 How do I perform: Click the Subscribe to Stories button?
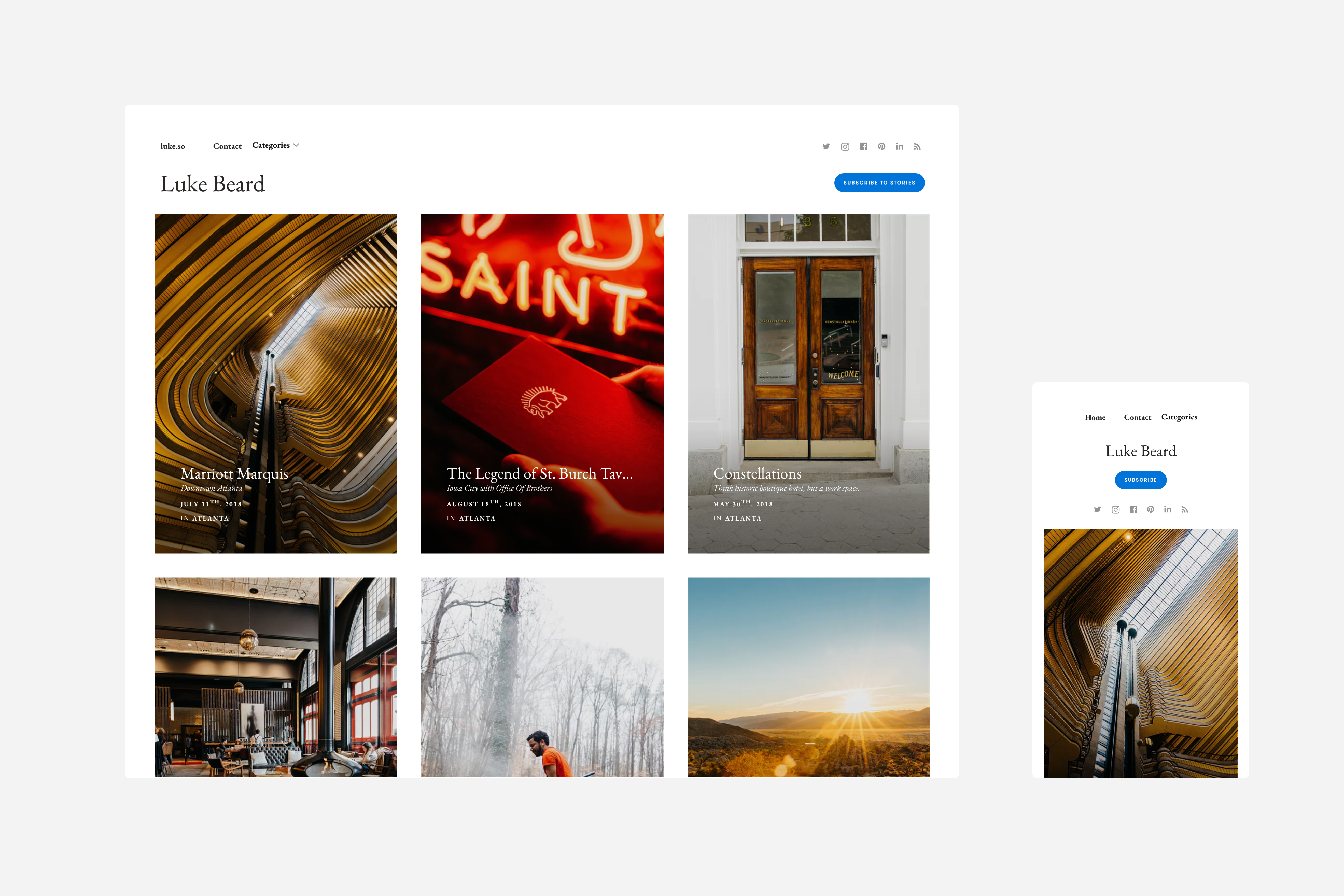pos(879,183)
